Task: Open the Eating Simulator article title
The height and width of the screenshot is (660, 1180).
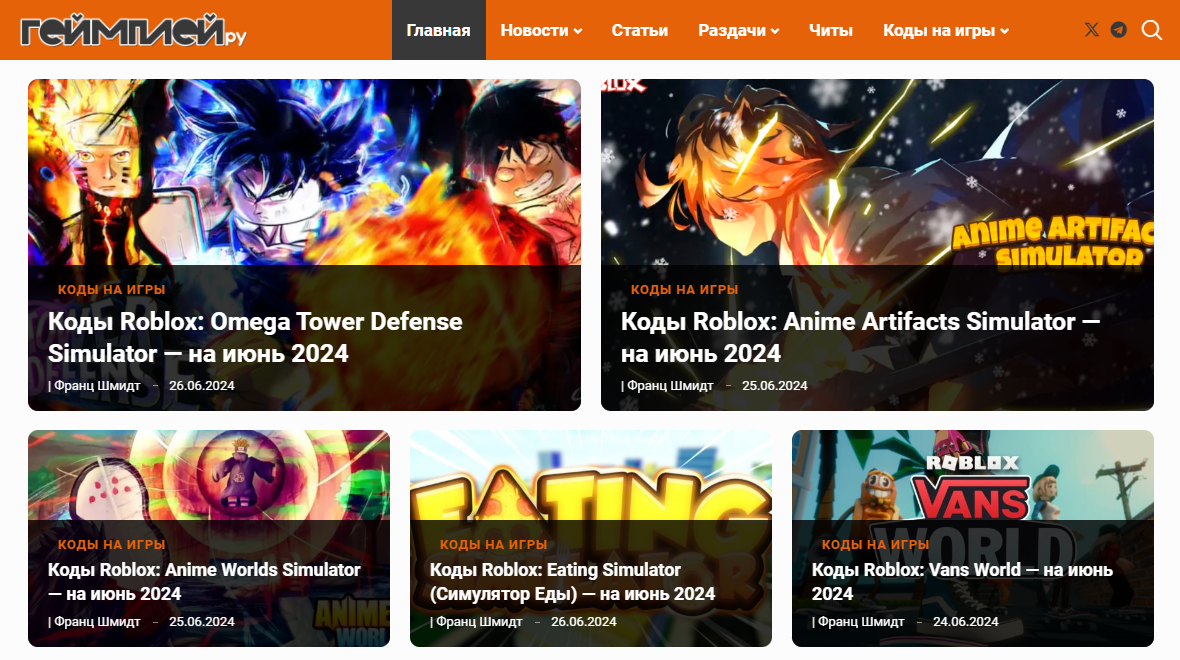Action: (x=572, y=582)
